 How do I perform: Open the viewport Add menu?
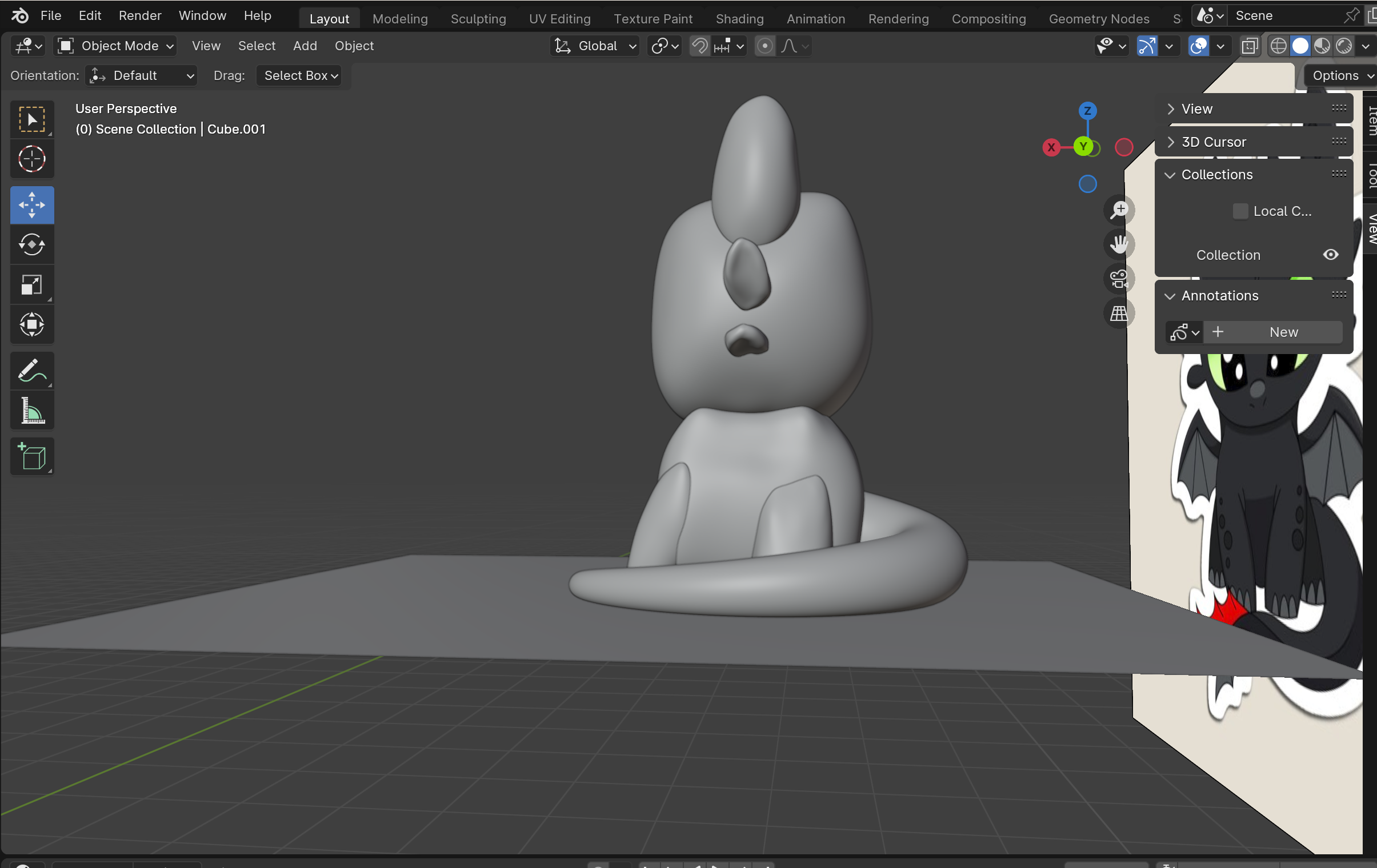point(305,46)
